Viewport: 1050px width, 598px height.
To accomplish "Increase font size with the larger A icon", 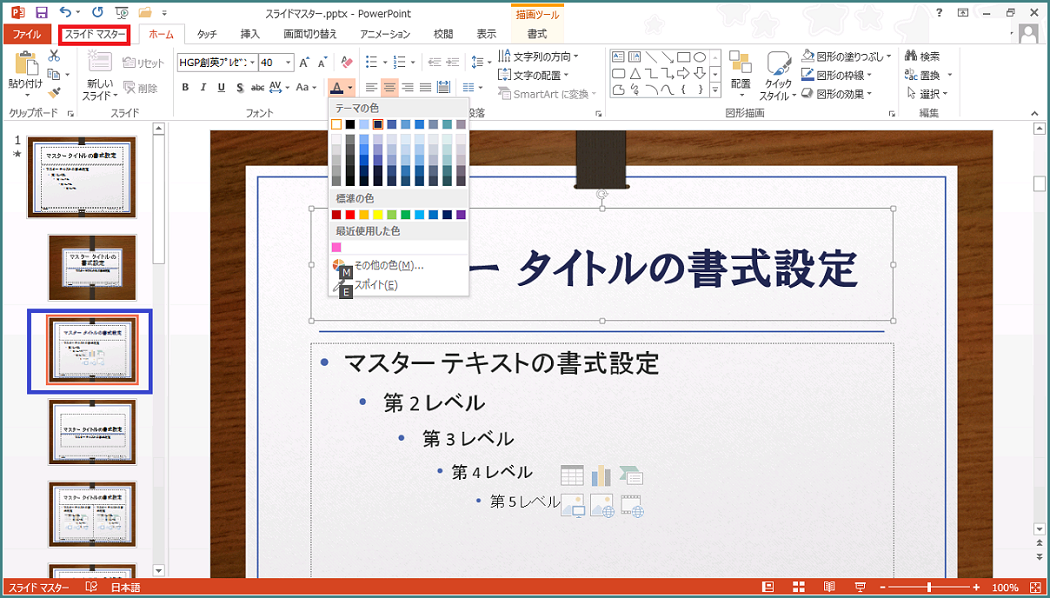I will (304, 63).
